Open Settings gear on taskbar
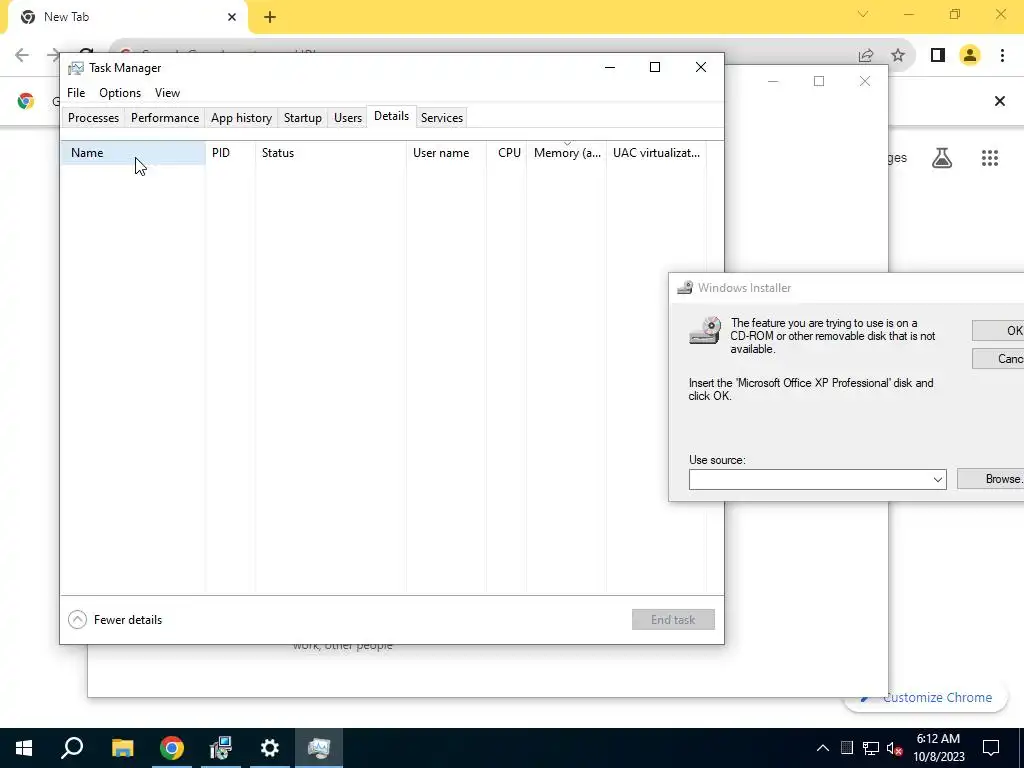 coord(270,748)
